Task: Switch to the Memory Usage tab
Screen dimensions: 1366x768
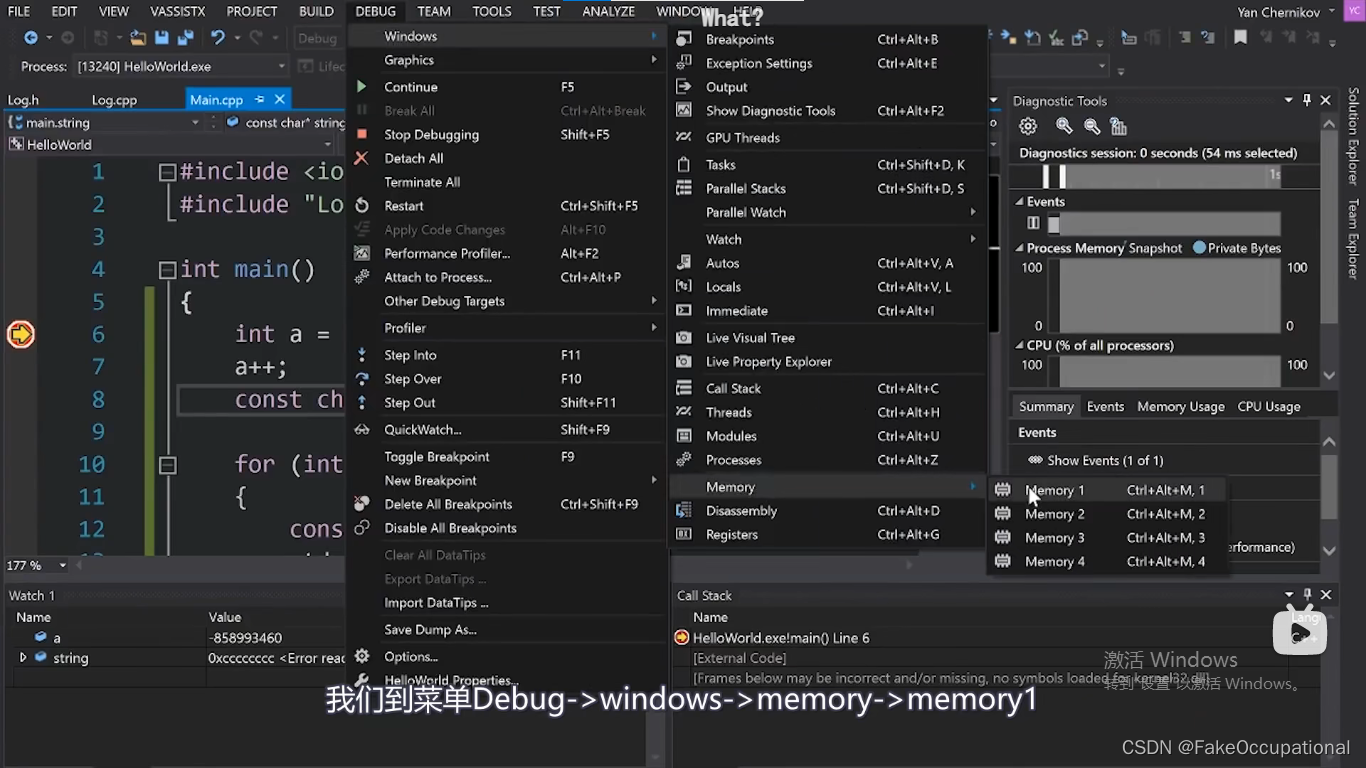Action: click(1180, 406)
